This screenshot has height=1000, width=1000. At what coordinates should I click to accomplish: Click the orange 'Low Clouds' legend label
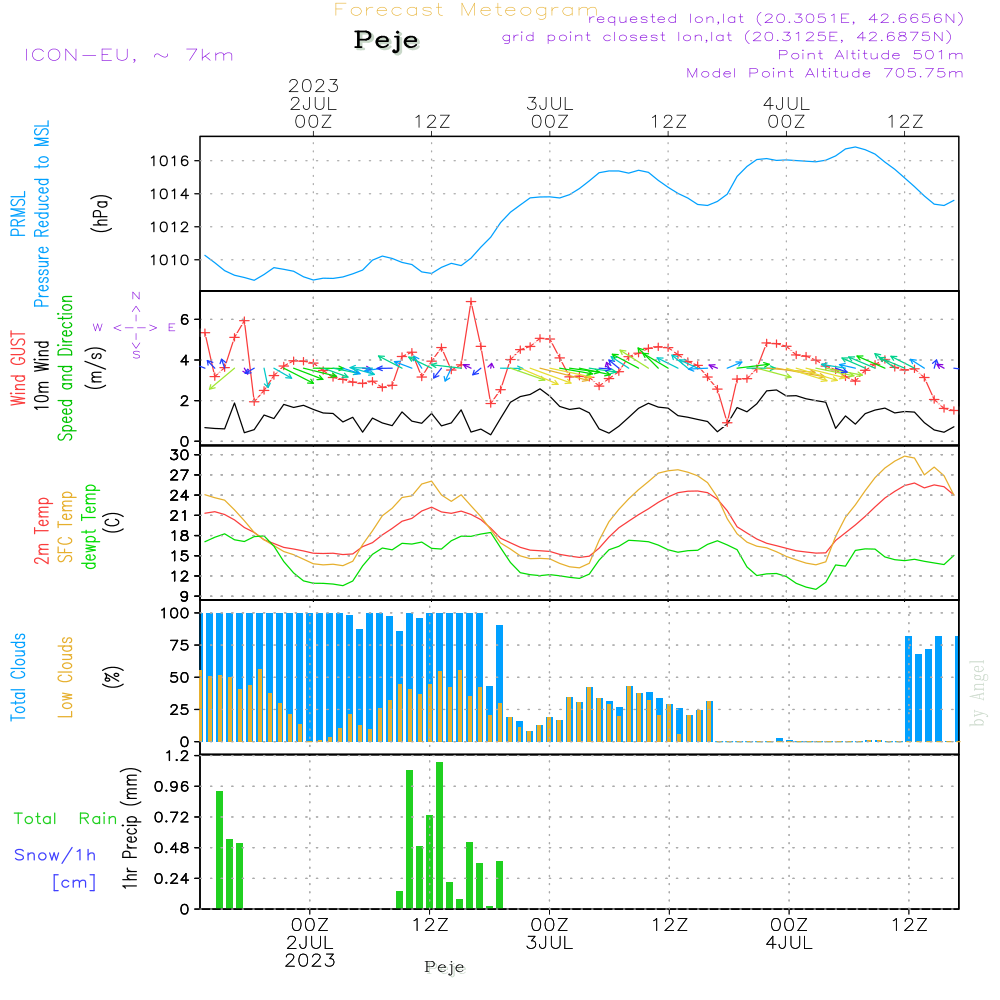pos(65,677)
